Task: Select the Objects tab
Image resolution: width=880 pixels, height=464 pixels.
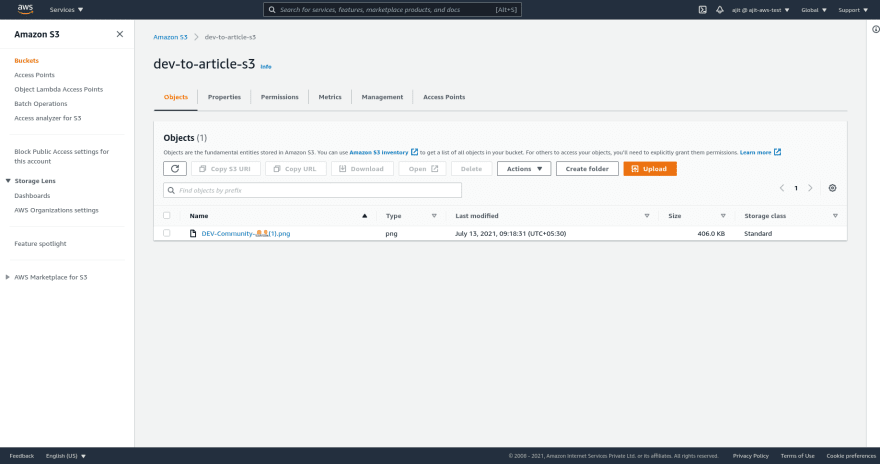Action: [x=176, y=97]
